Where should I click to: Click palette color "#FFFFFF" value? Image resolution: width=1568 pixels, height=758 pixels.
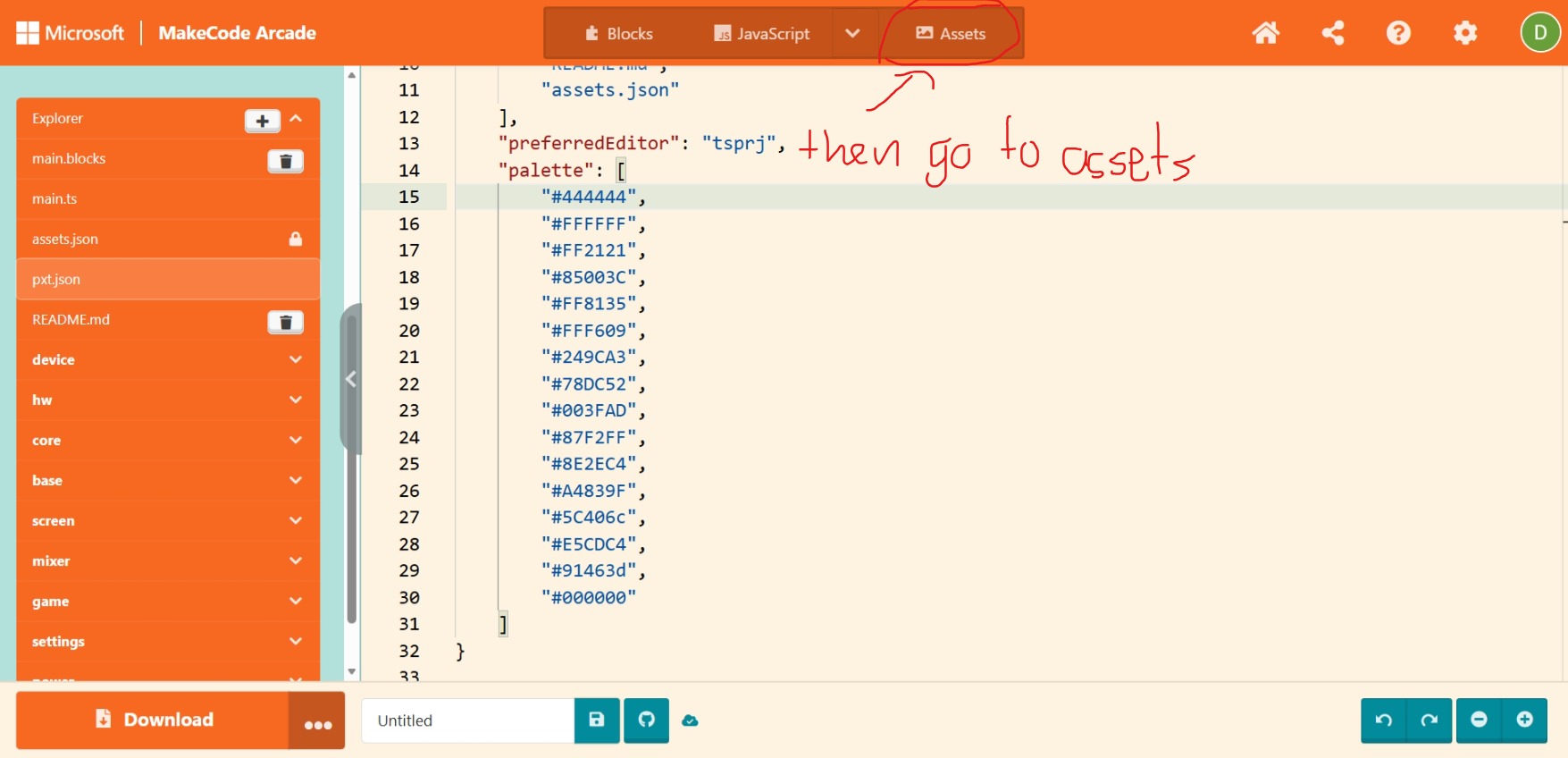coord(589,223)
